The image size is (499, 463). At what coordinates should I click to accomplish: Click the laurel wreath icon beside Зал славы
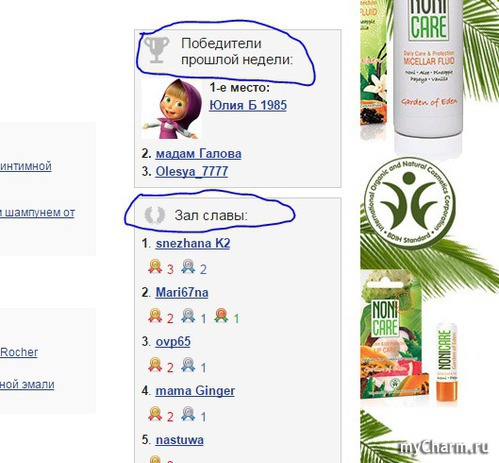pos(155,215)
